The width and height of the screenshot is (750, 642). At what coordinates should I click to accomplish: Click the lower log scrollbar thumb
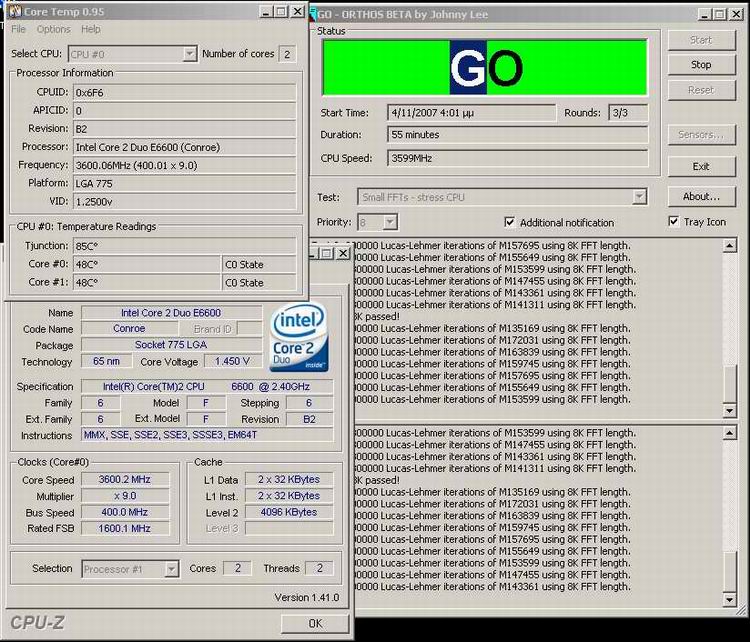point(729,572)
